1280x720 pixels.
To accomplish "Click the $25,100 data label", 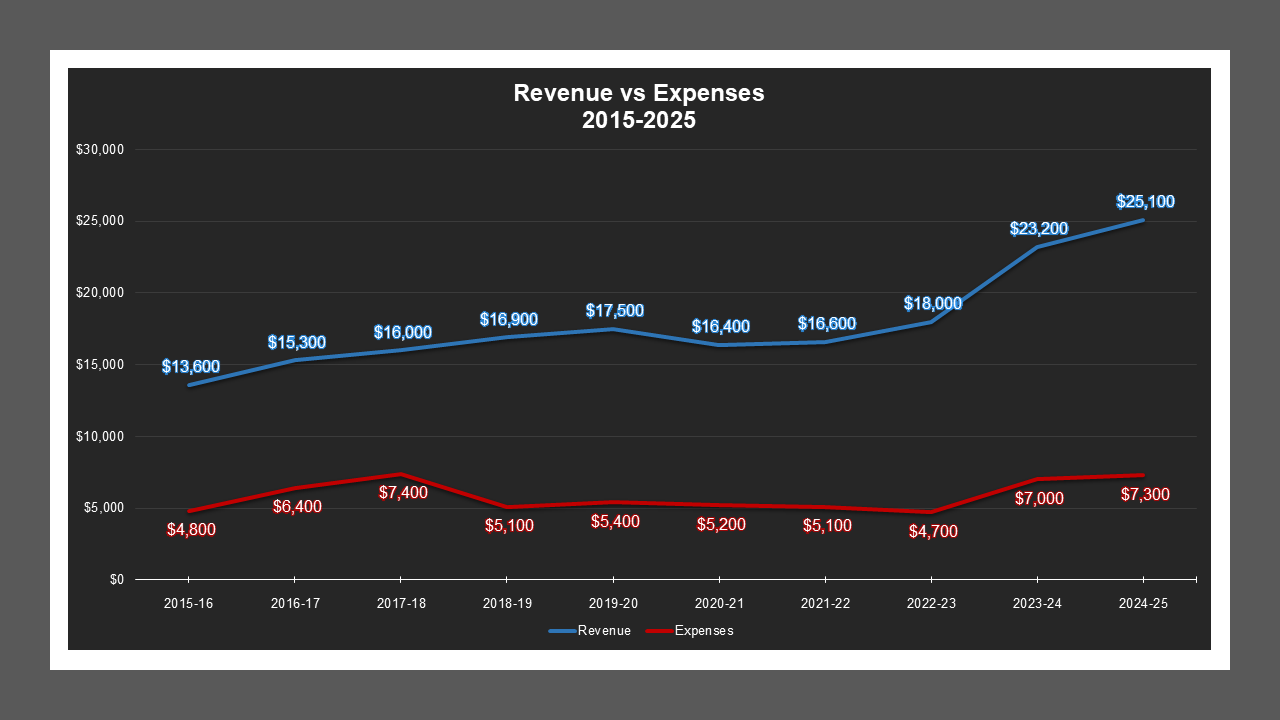I will tap(1144, 202).
